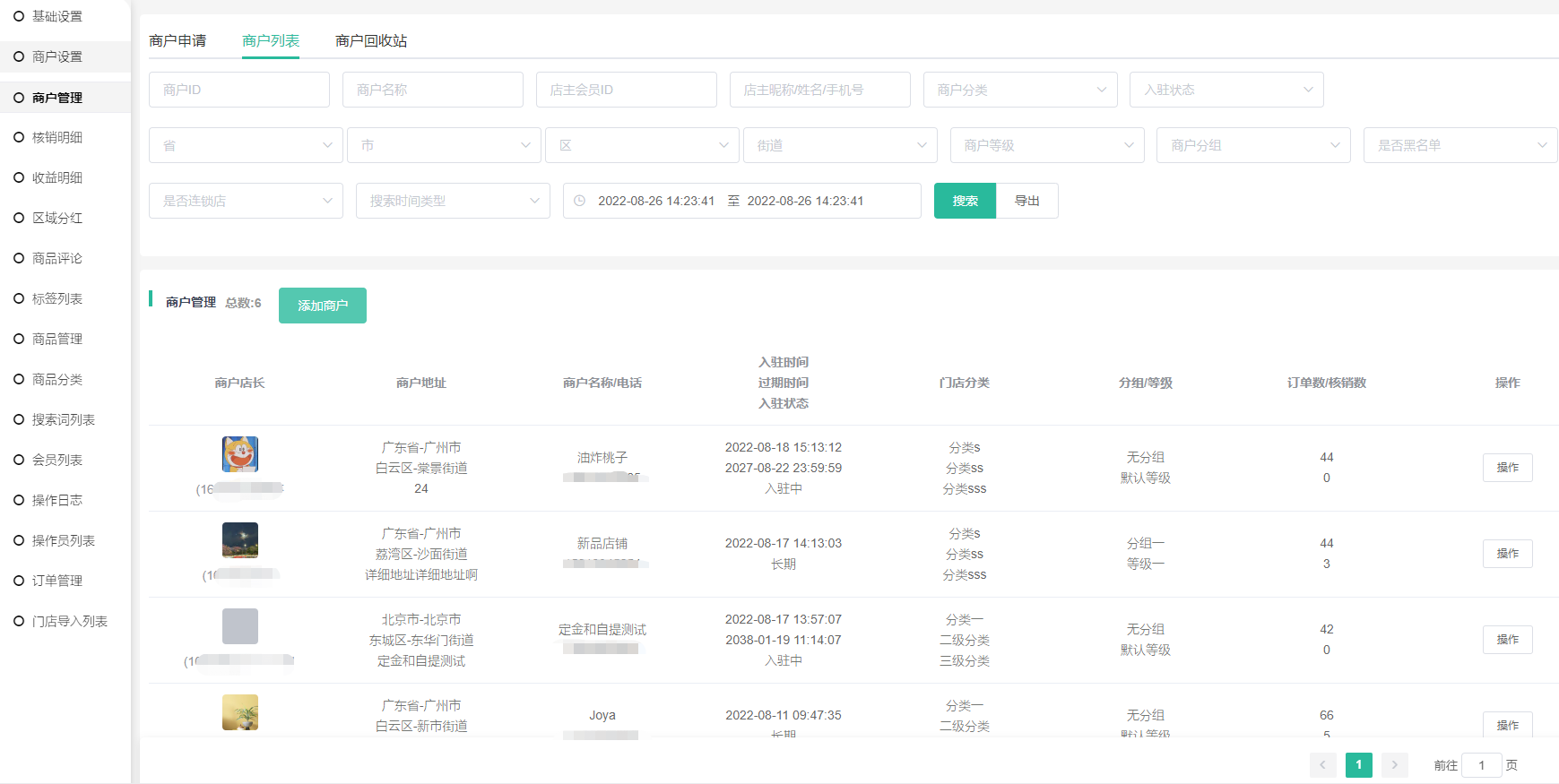The height and width of the screenshot is (784, 1559).
Task: Click the 油炸桃子 merchant avatar
Action: point(240,454)
